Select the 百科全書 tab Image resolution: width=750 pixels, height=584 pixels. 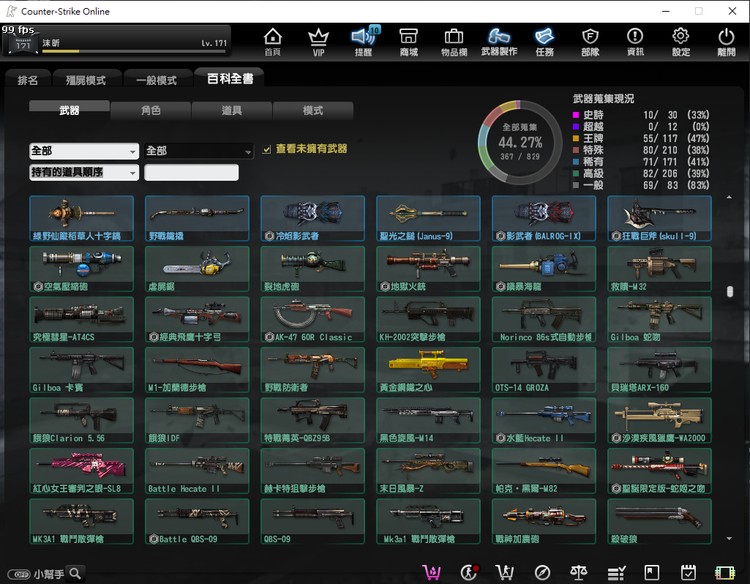tap(230, 78)
